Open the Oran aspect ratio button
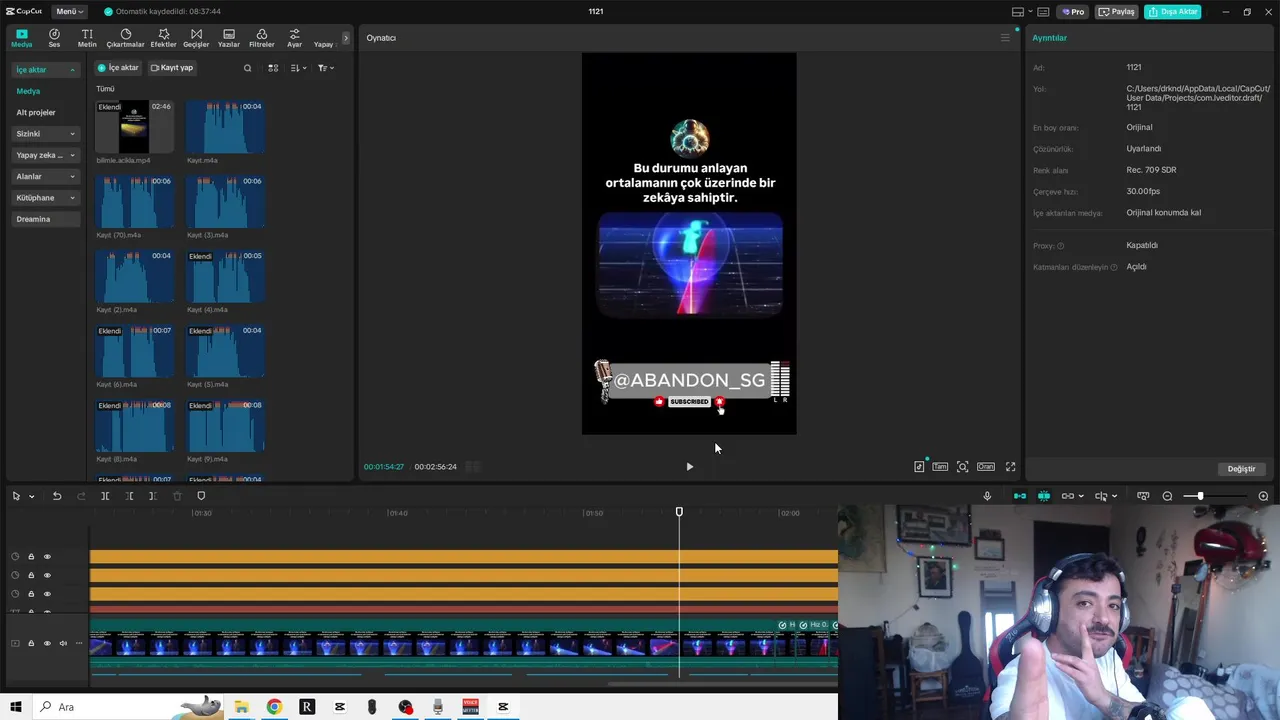The image size is (1280, 720). click(x=986, y=467)
